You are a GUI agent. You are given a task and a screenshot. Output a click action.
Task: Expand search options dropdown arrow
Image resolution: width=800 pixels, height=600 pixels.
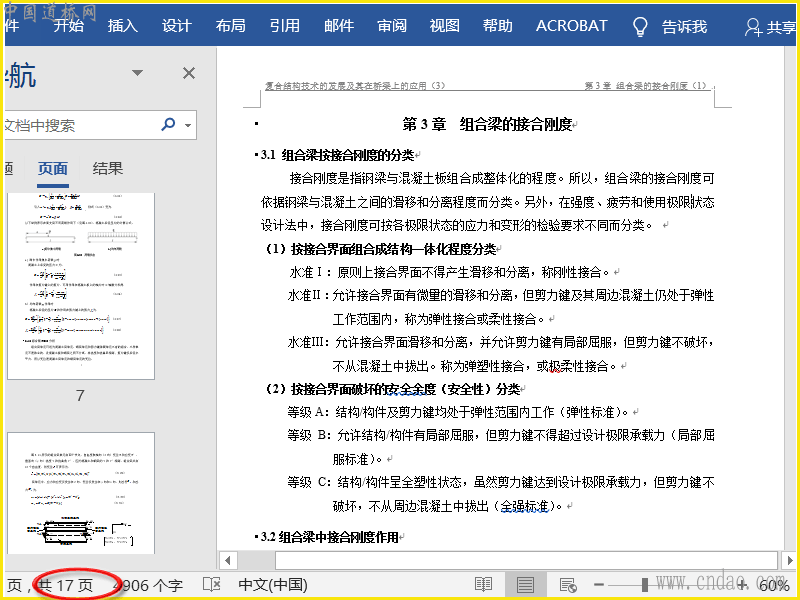[188, 126]
